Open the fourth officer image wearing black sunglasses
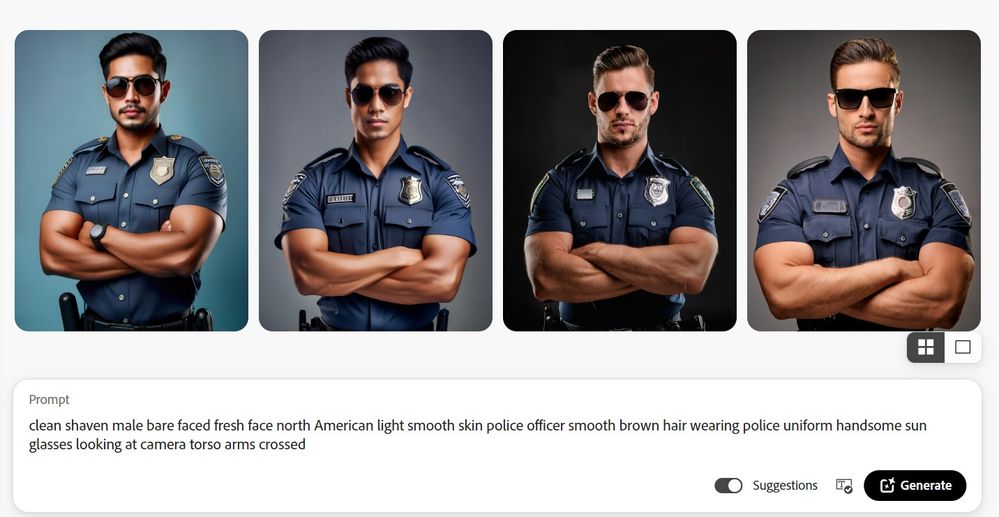Viewport: 999px width, 517px height. coord(864,180)
